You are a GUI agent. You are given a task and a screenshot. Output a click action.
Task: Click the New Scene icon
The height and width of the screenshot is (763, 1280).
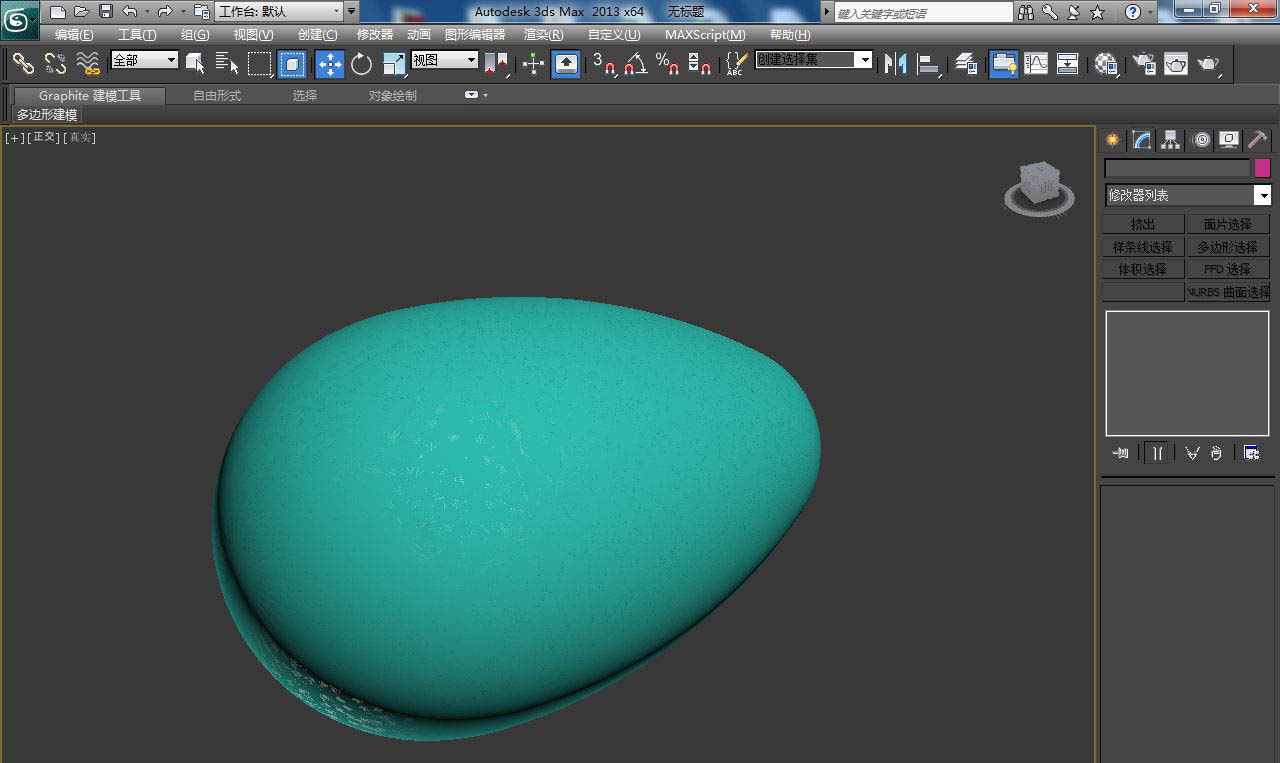click(x=58, y=12)
